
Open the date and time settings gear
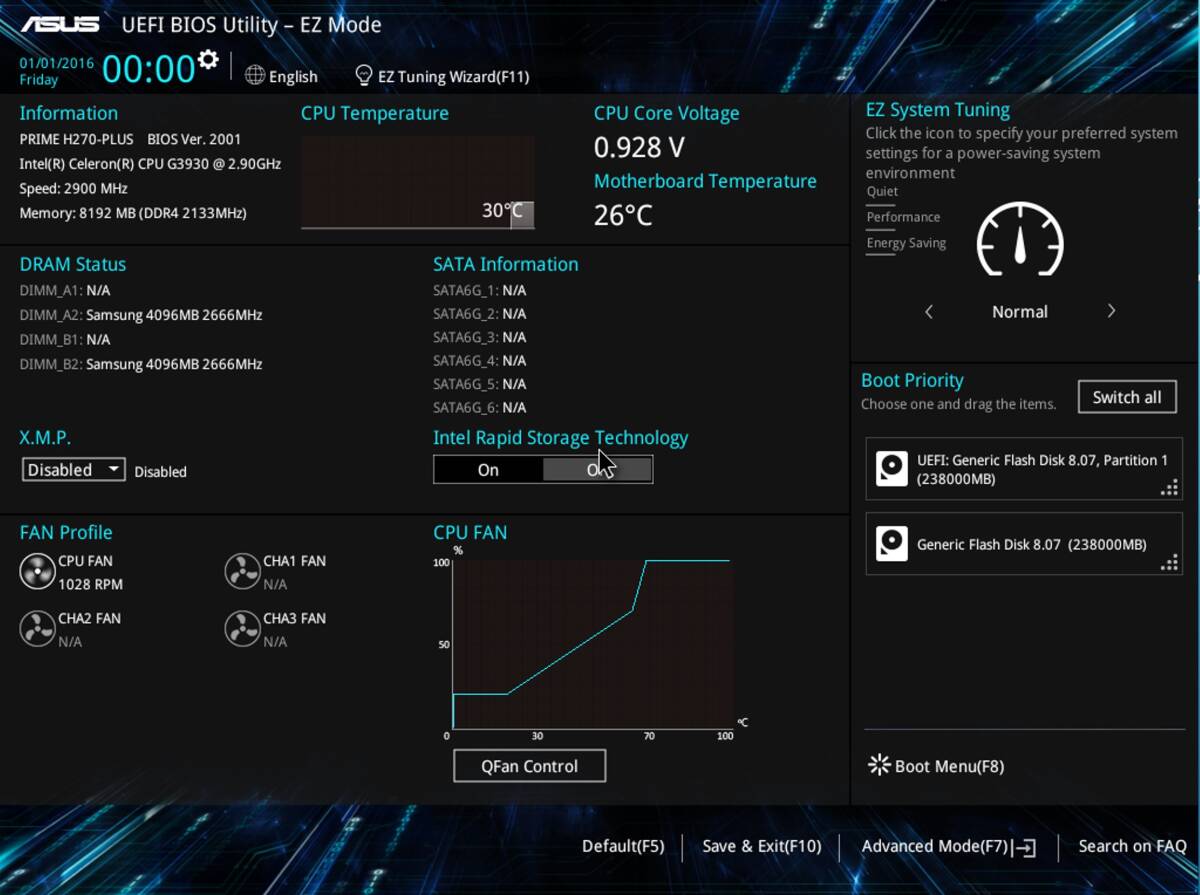[x=207, y=59]
